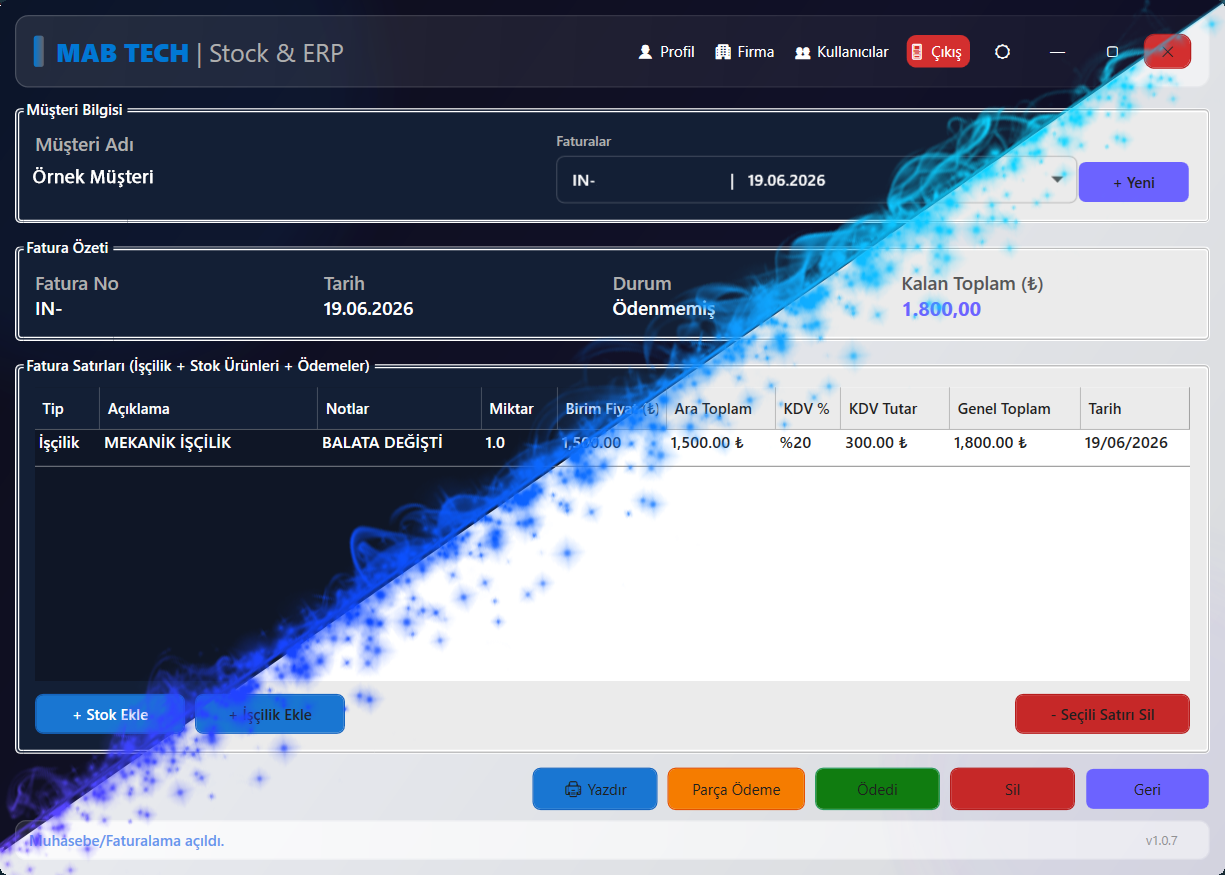Click the - Seçili Satırı Sil button
Screen dimensions: 1225x875
[1102, 714]
